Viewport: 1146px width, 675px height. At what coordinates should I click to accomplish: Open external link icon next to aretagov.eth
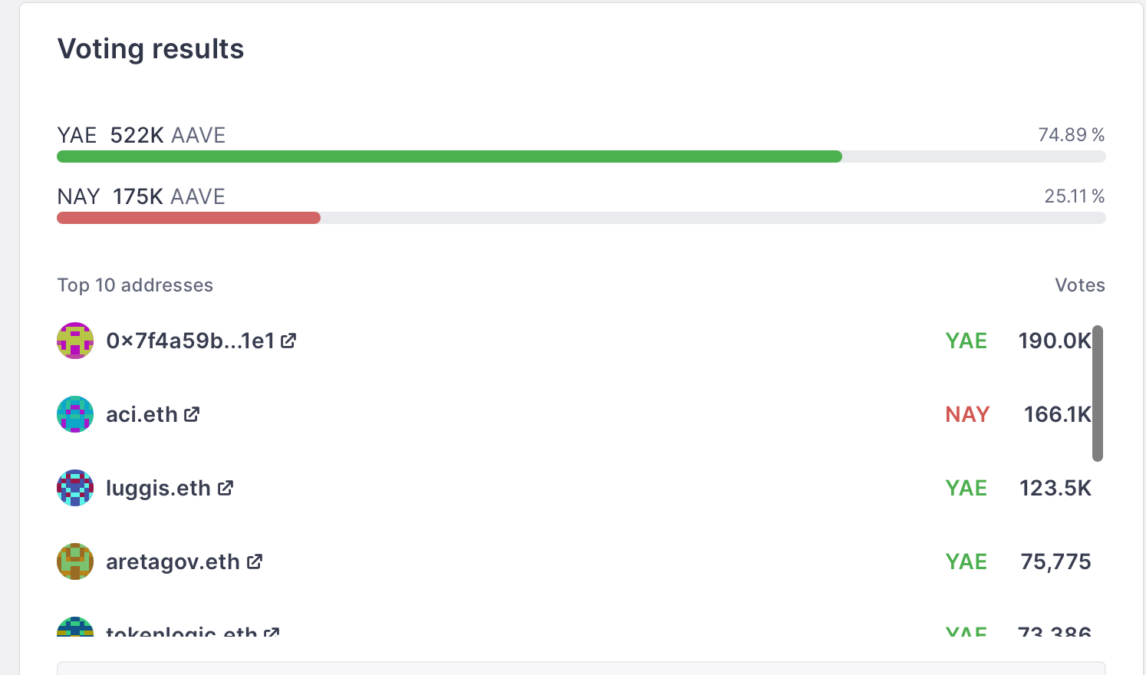255,562
